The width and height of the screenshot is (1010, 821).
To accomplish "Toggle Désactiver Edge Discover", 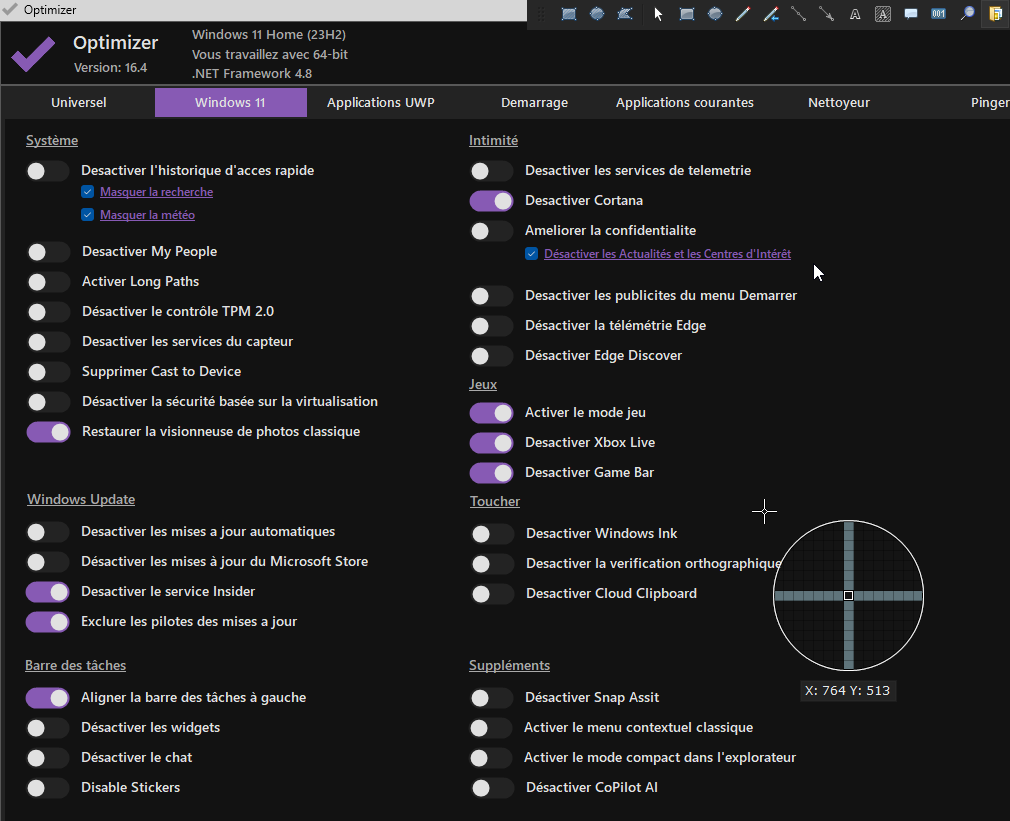I will pyautogui.click(x=491, y=355).
